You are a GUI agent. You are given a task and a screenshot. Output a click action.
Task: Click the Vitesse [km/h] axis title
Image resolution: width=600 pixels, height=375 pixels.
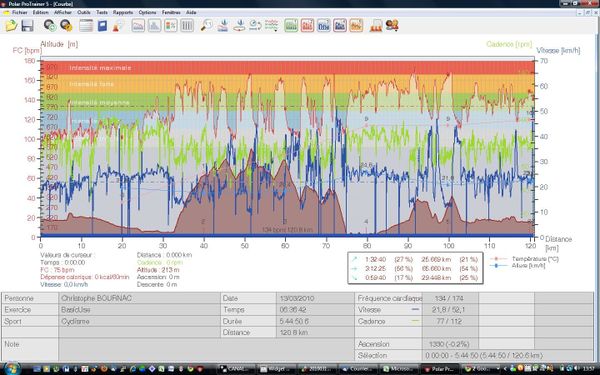[558, 51]
